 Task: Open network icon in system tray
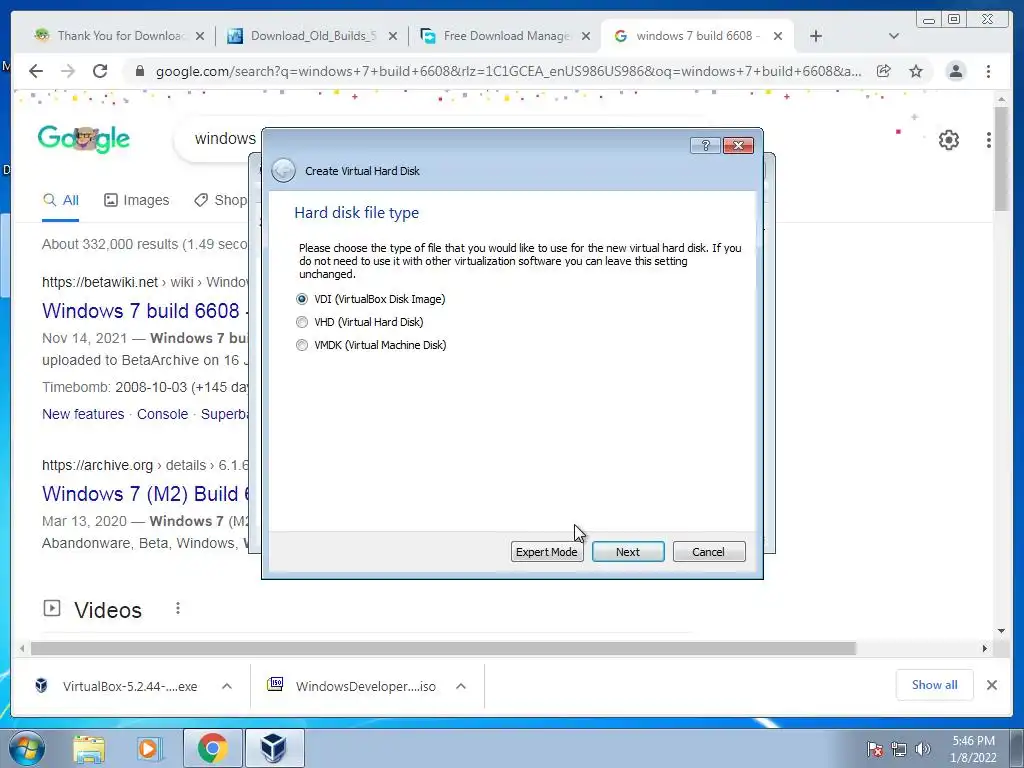(x=899, y=749)
